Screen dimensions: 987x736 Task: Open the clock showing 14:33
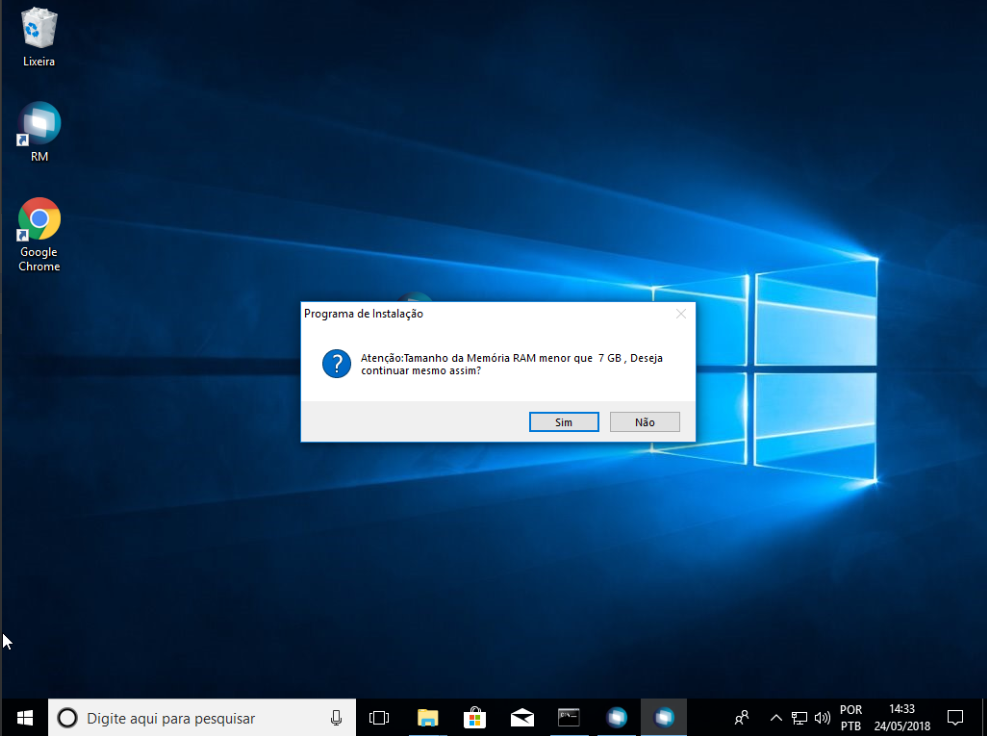click(x=901, y=718)
